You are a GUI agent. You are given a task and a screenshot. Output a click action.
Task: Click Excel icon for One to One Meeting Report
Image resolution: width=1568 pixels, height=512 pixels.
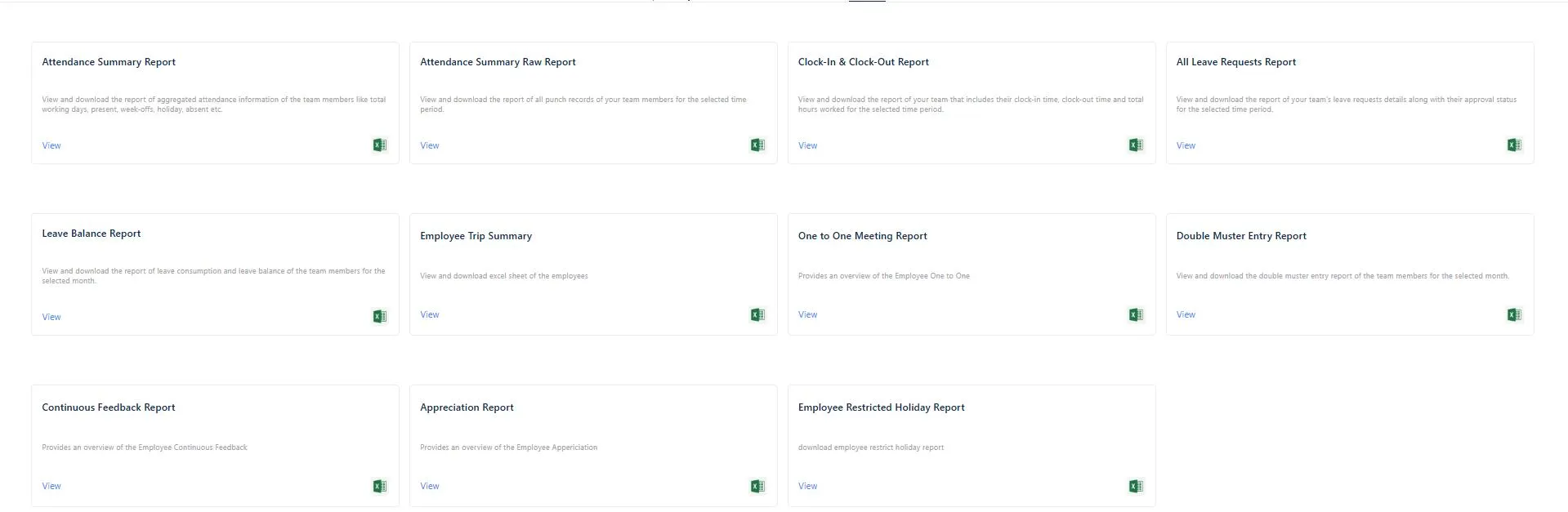[1136, 314]
